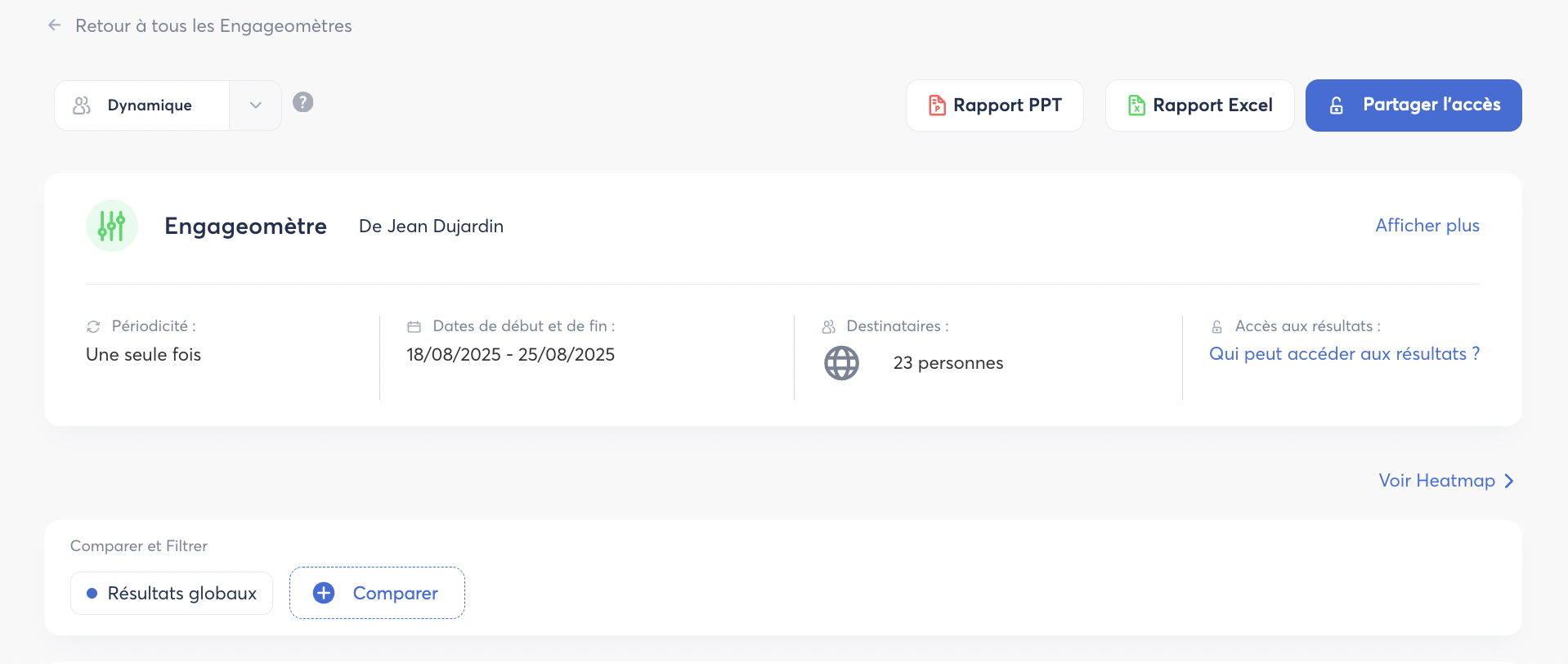The image size is (1568, 664).
Task: Click the green Excel file icon
Action: pyautogui.click(x=1136, y=105)
